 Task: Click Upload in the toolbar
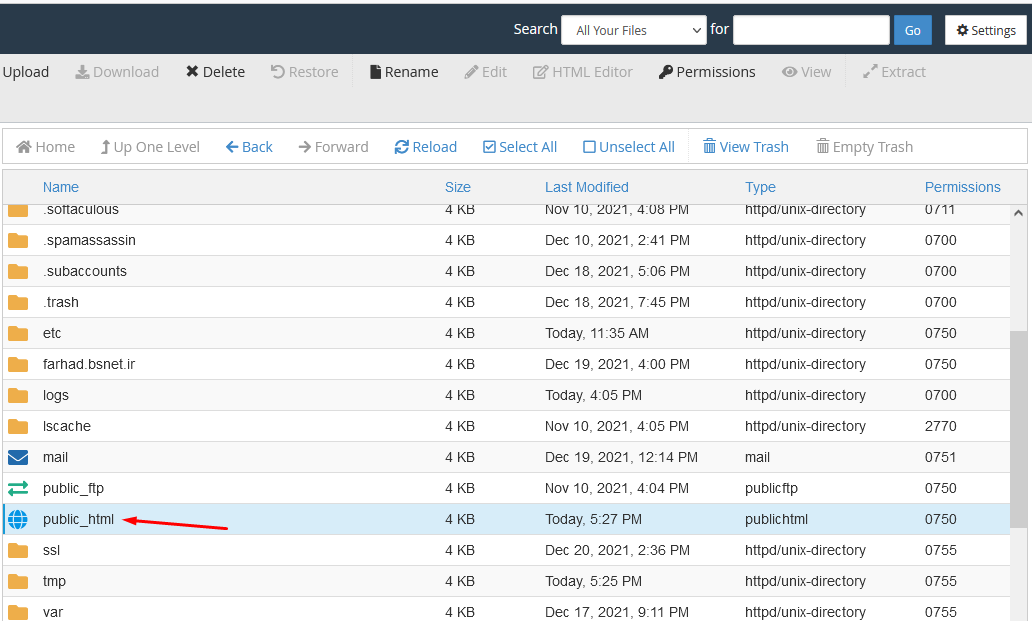pyautogui.click(x=25, y=72)
